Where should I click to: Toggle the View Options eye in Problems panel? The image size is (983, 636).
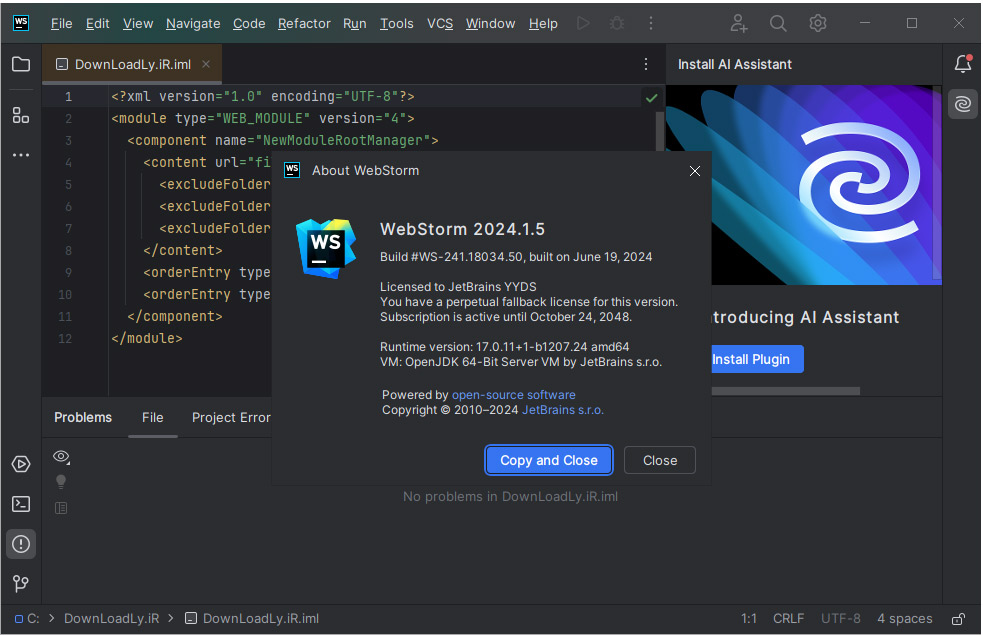pos(61,457)
